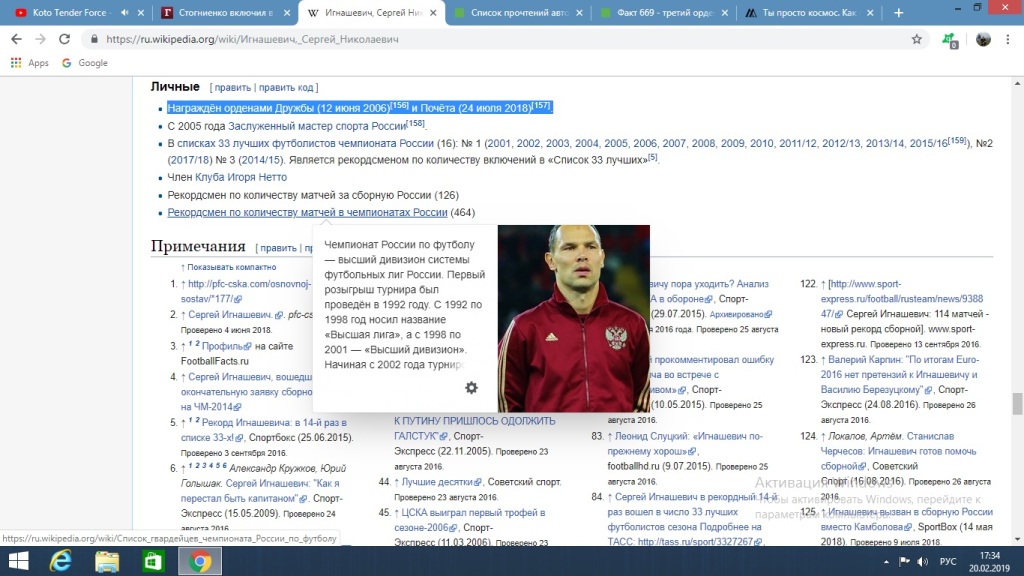Open the Клуба Игоря Нетто link

(241, 178)
